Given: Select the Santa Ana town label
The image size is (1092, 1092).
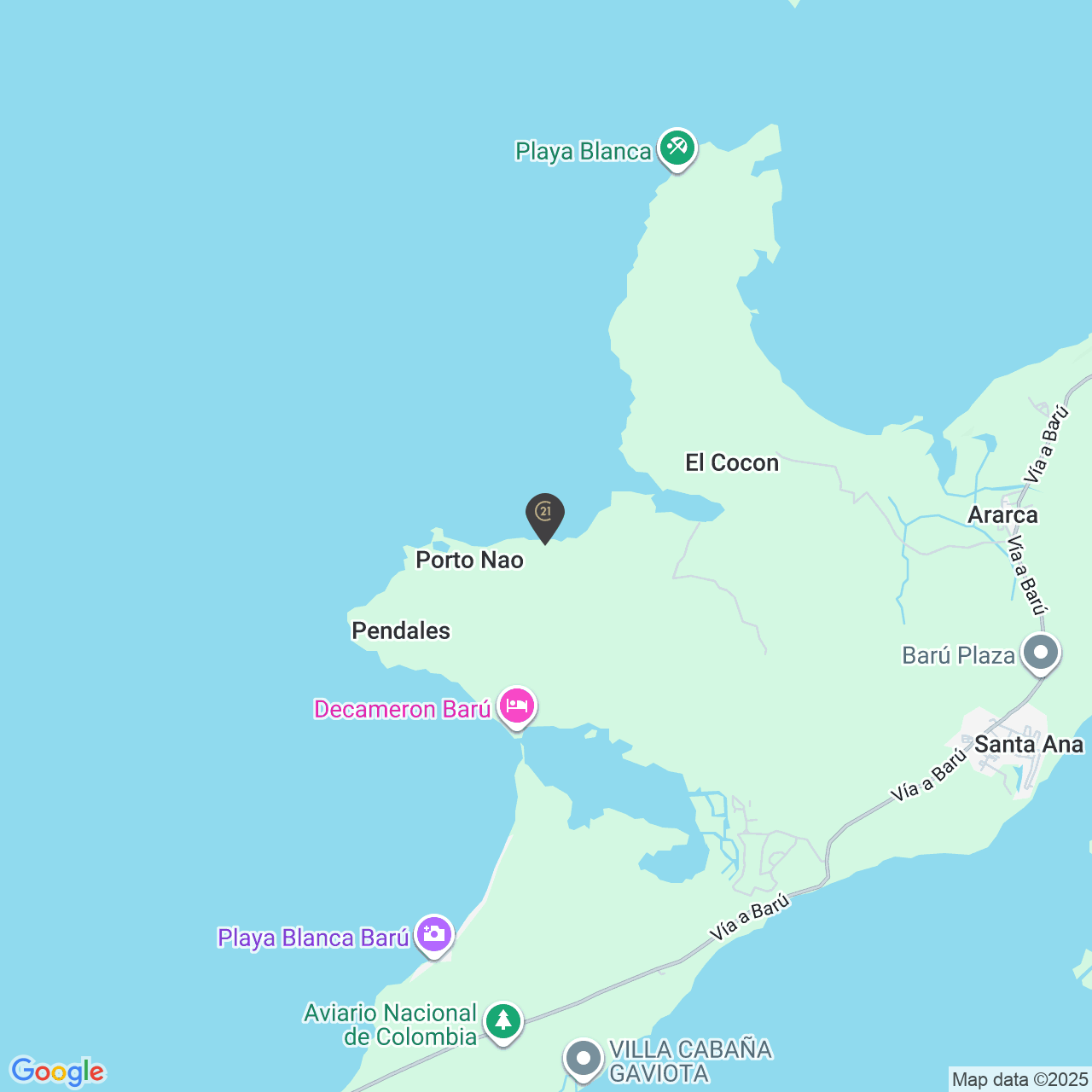Looking at the screenshot, I should point(1029,744).
